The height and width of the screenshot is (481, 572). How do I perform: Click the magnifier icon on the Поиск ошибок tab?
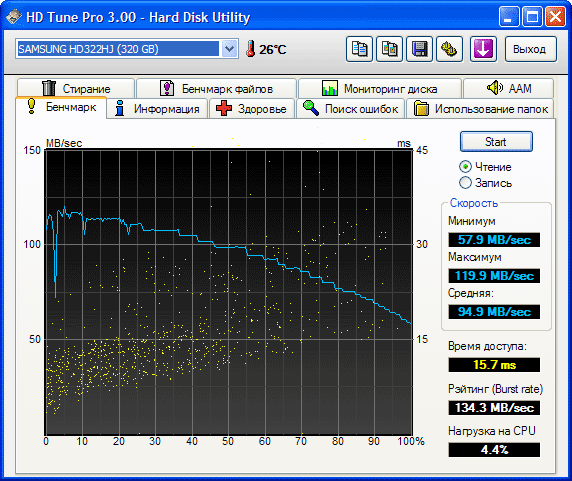[311, 108]
